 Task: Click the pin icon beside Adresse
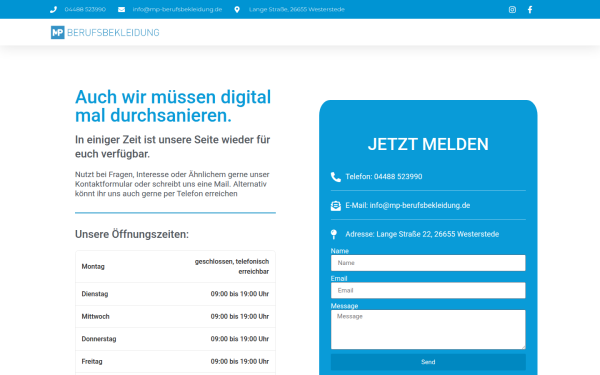coord(334,234)
